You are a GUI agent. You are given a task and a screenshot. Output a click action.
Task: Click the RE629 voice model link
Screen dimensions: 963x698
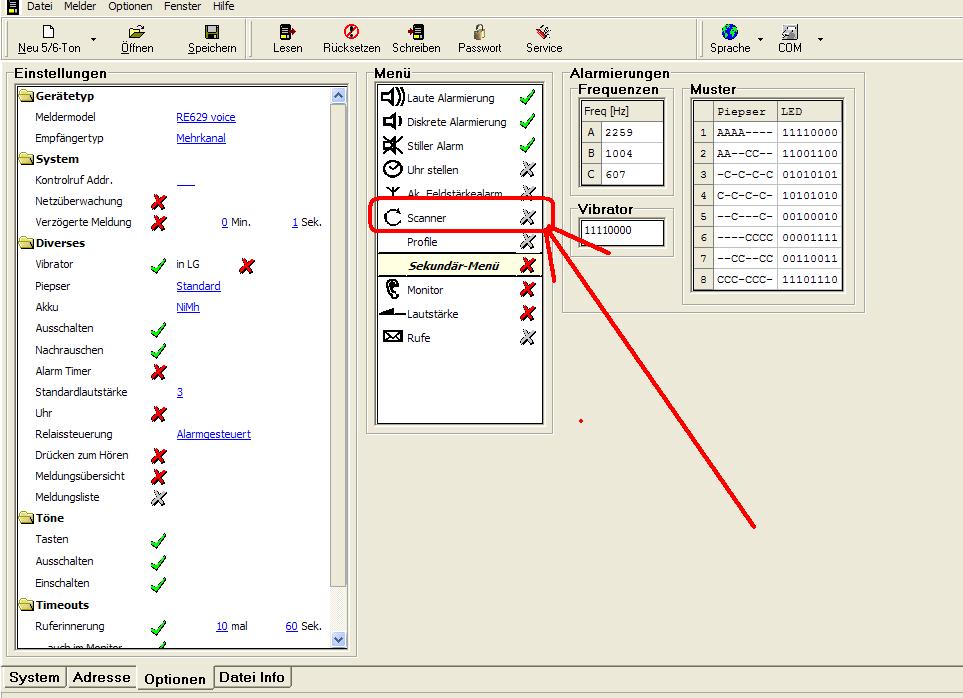pos(205,117)
